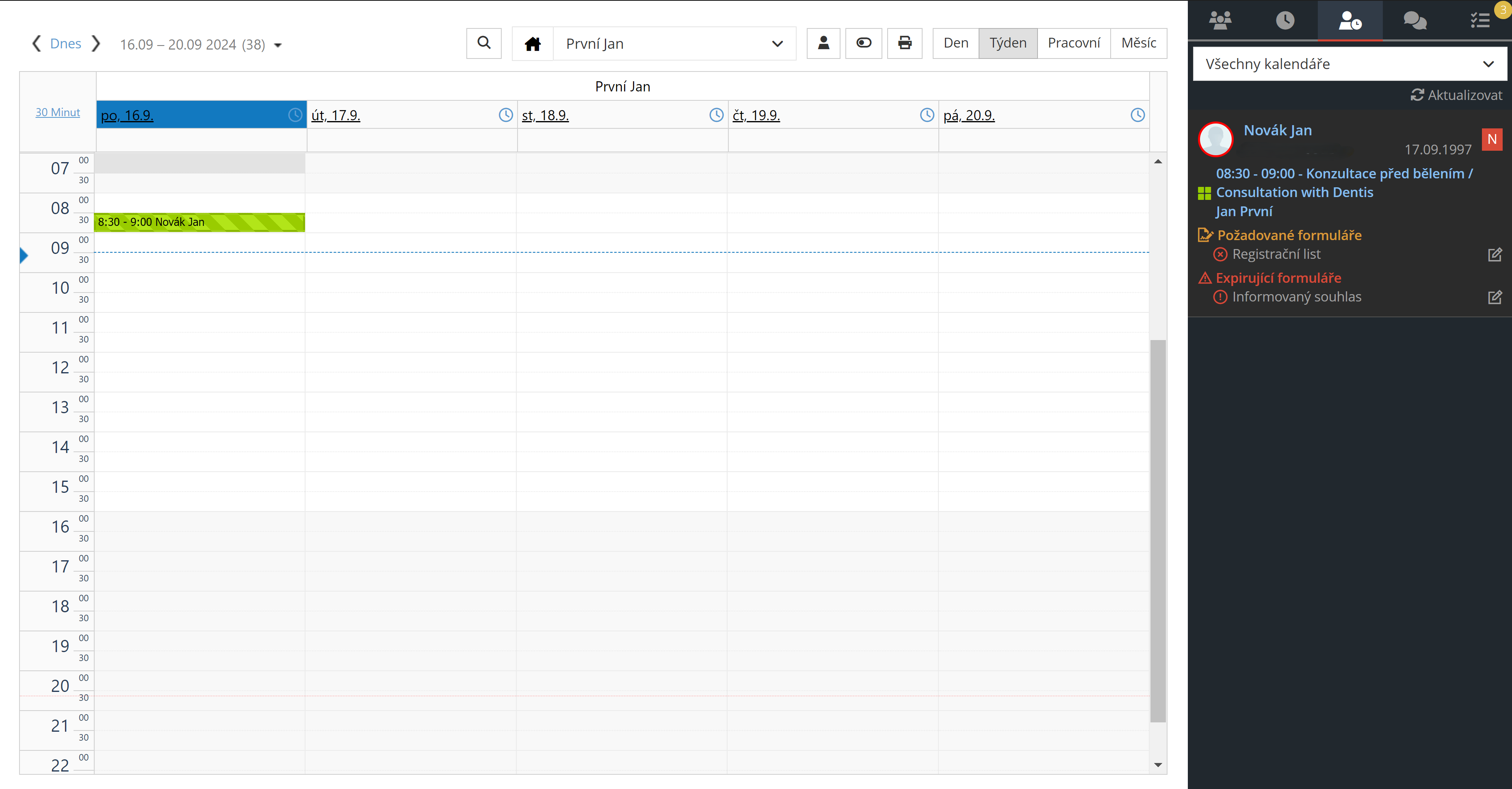Open the clock history sidebar tab

click(x=1285, y=21)
